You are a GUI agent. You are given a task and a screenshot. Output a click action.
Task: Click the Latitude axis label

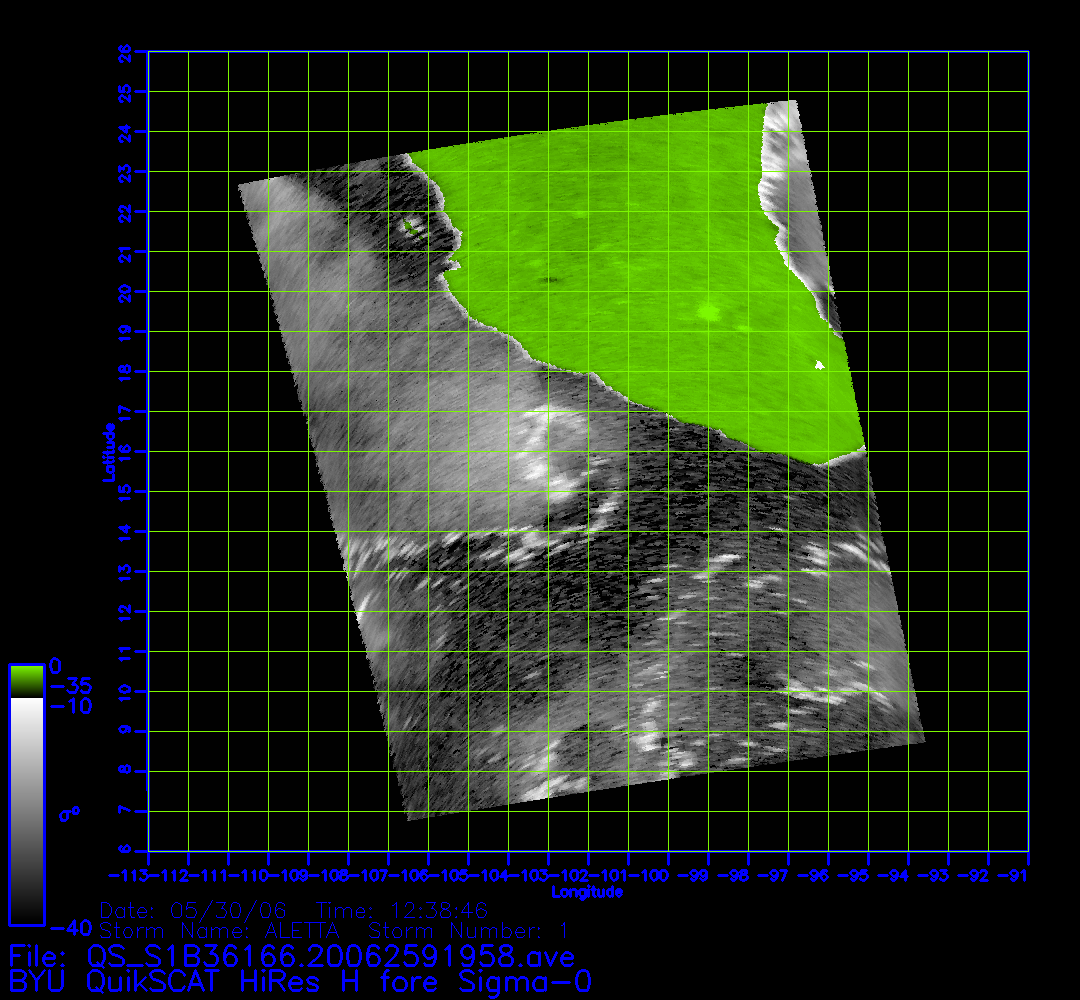[106, 452]
